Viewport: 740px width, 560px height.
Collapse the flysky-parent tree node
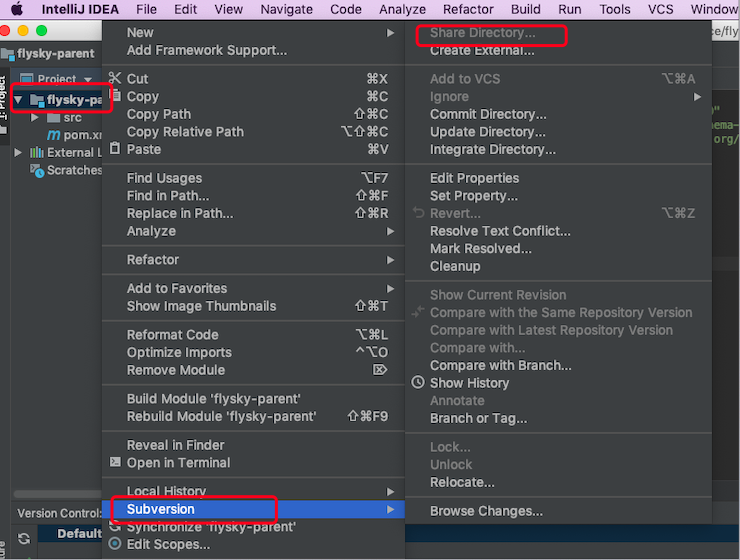(x=18, y=100)
